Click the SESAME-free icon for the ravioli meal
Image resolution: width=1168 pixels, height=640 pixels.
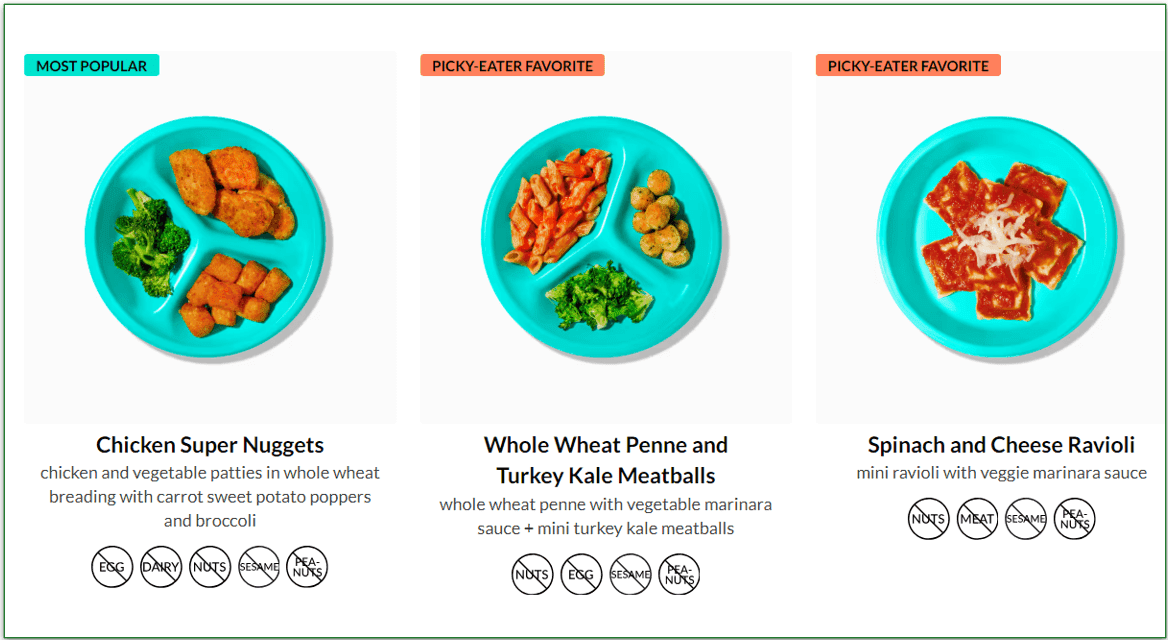1025,519
